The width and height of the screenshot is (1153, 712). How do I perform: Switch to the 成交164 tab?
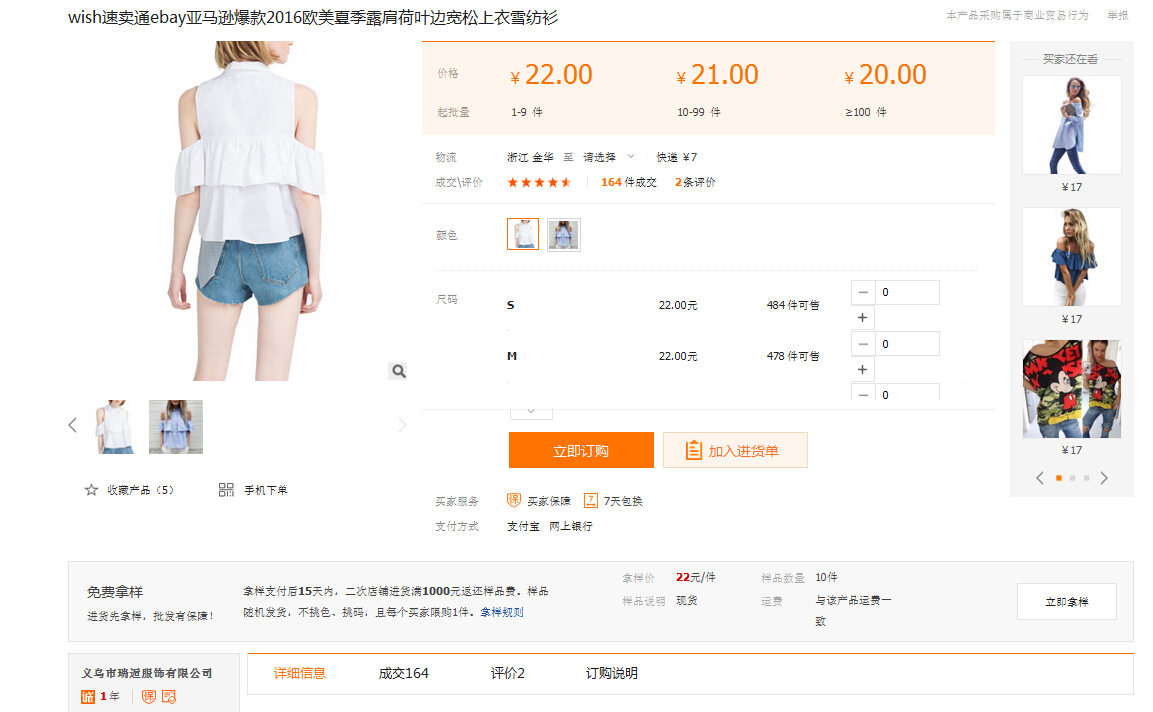click(403, 673)
